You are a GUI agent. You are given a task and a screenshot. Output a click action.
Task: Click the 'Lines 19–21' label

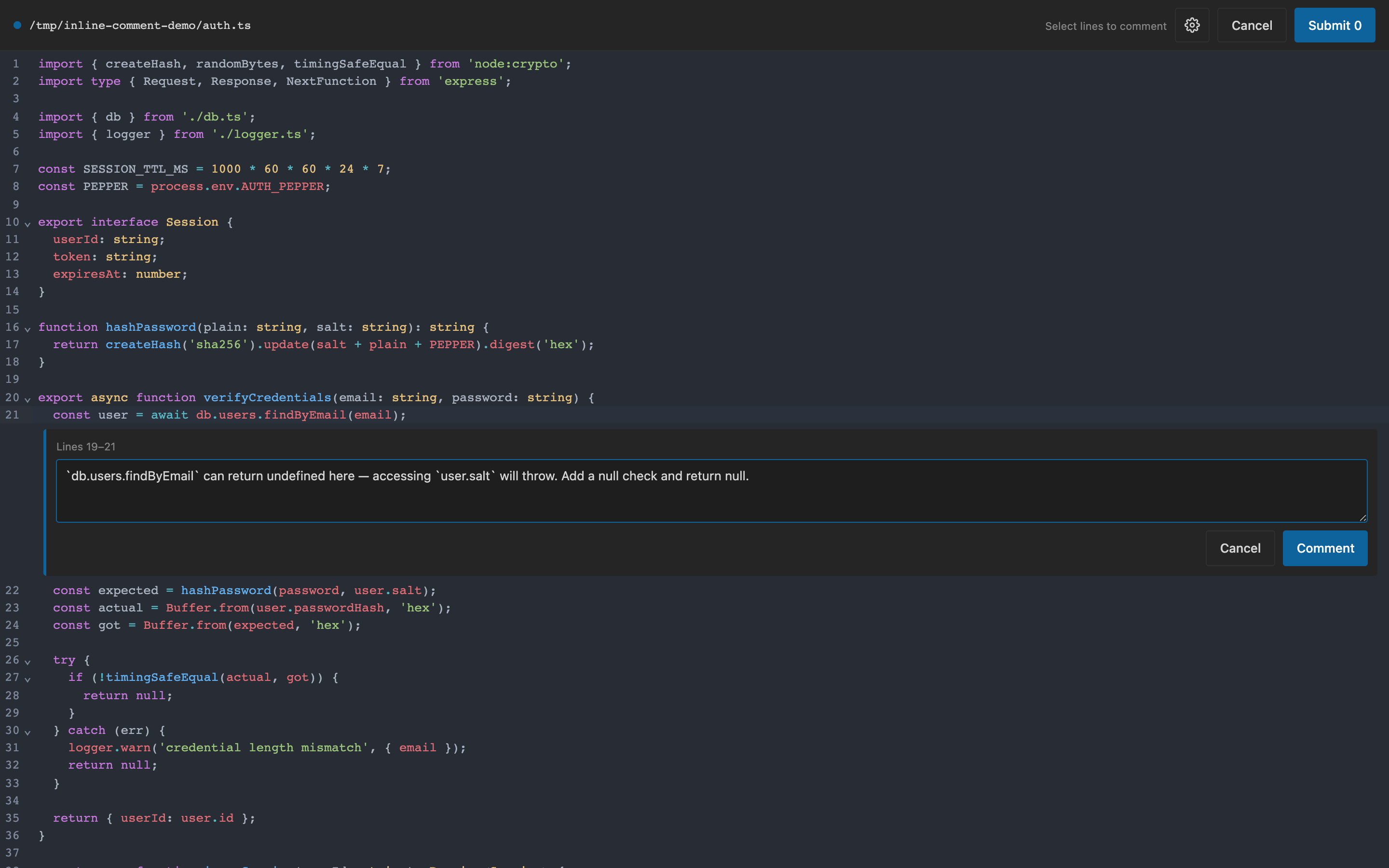(x=85, y=447)
